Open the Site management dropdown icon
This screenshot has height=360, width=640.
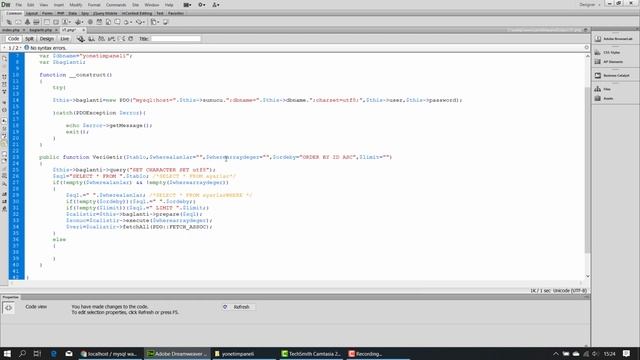click(x=216, y=5)
